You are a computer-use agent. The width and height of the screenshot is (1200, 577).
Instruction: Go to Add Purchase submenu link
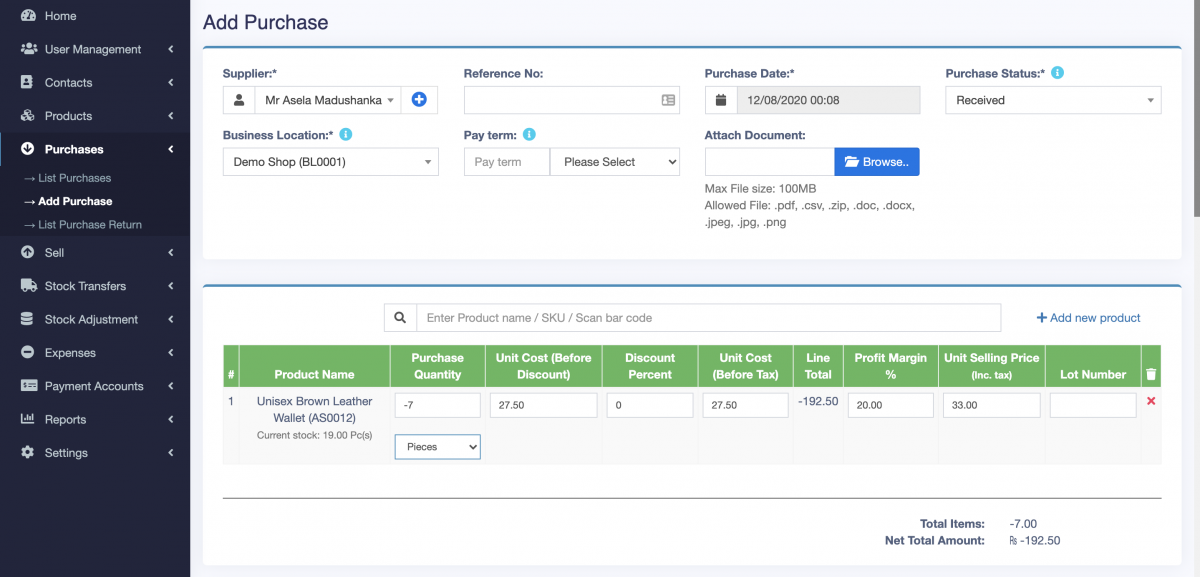(67, 201)
